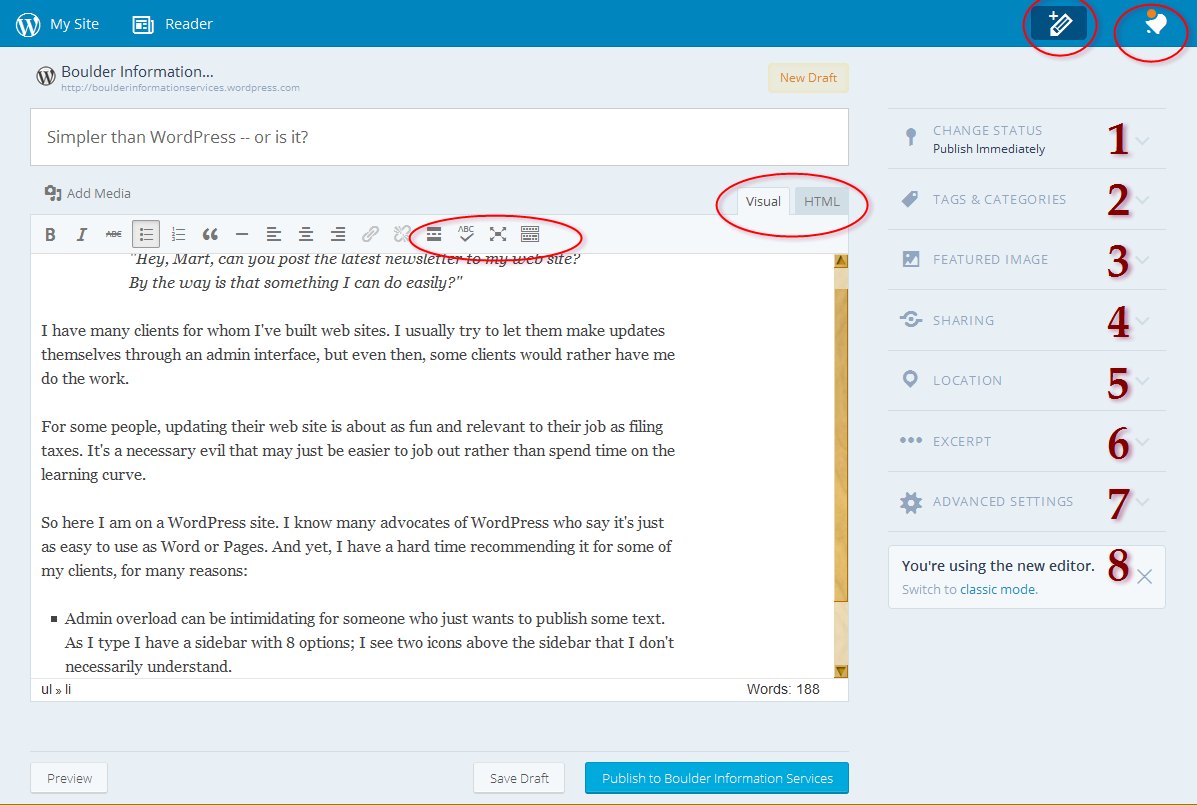The width and height of the screenshot is (1197, 806).
Task: Click the three dots icon beside Excerpt
Action: (x=911, y=440)
